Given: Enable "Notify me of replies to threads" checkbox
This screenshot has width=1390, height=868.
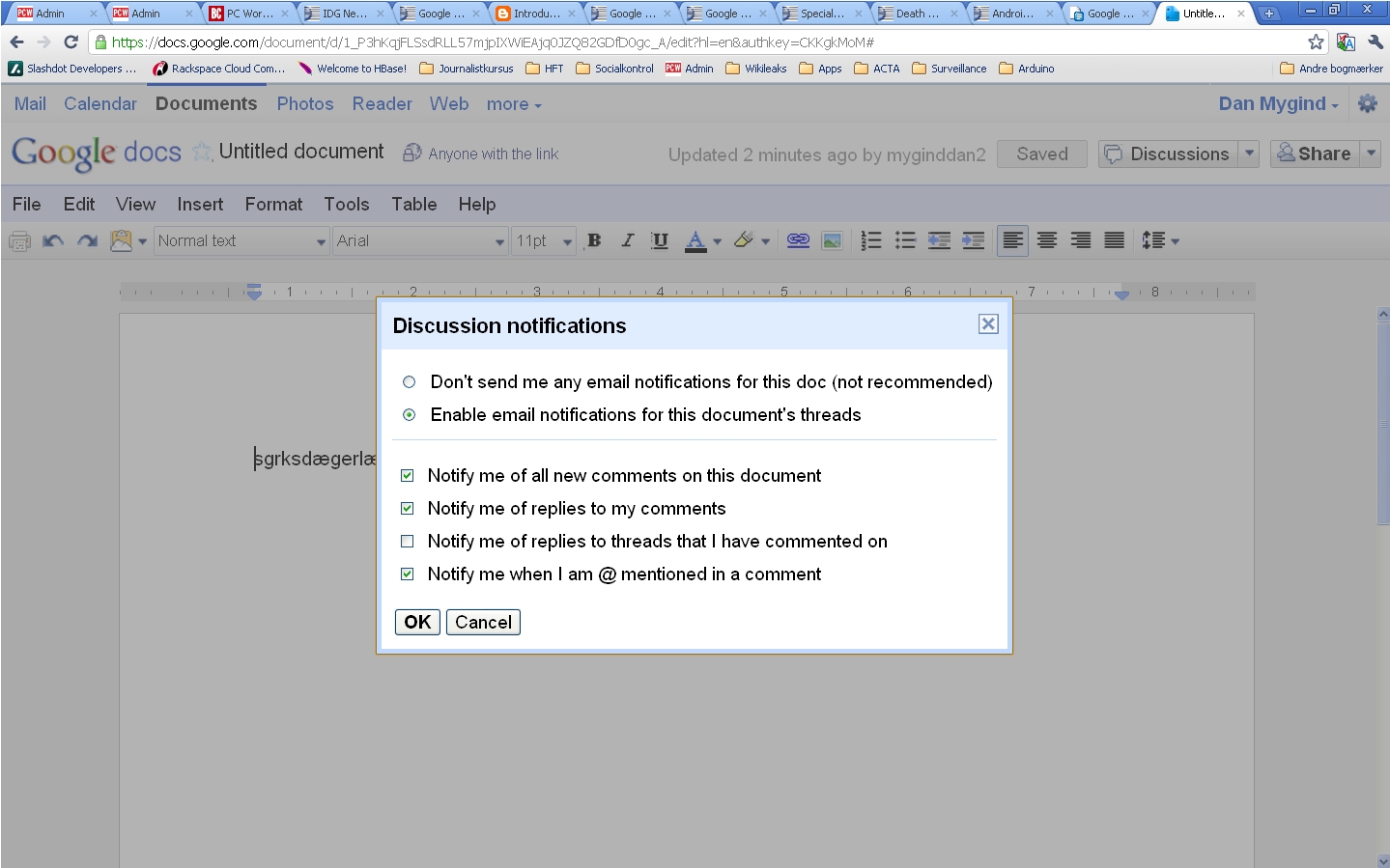Looking at the screenshot, I should click(408, 542).
